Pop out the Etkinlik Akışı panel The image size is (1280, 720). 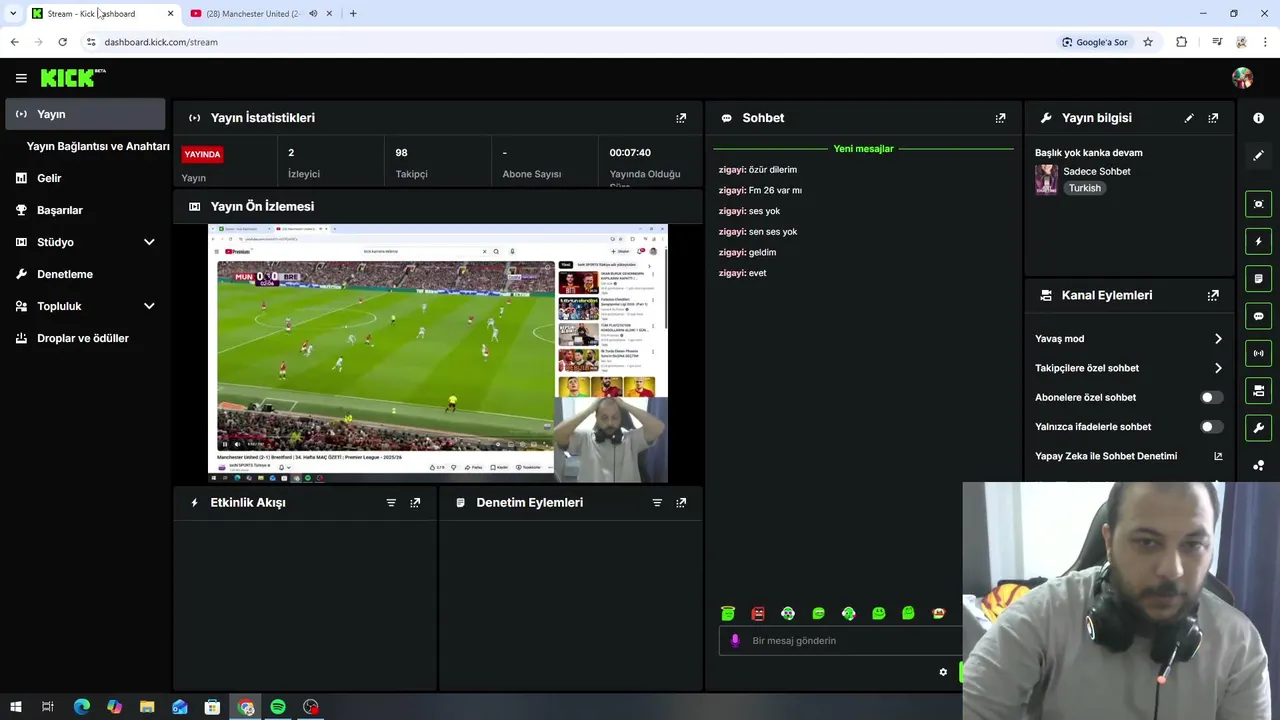415,503
